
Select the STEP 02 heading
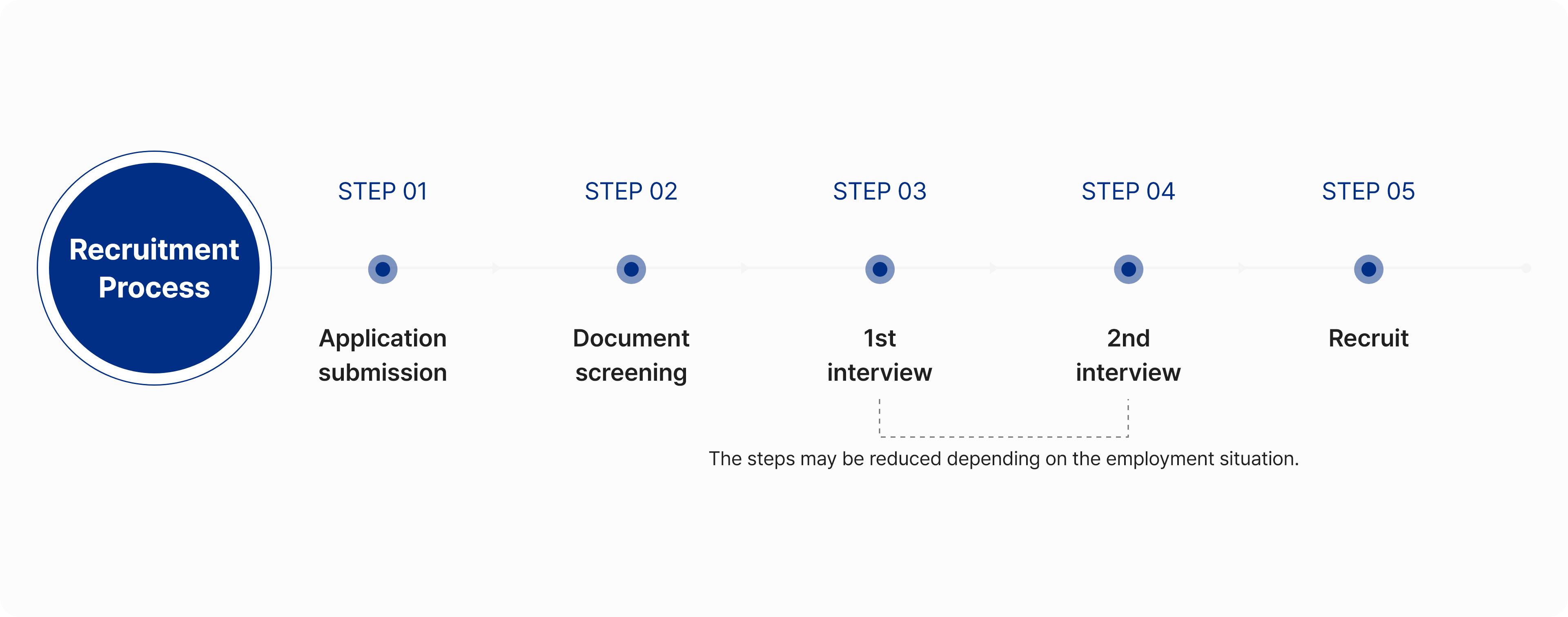631,192
